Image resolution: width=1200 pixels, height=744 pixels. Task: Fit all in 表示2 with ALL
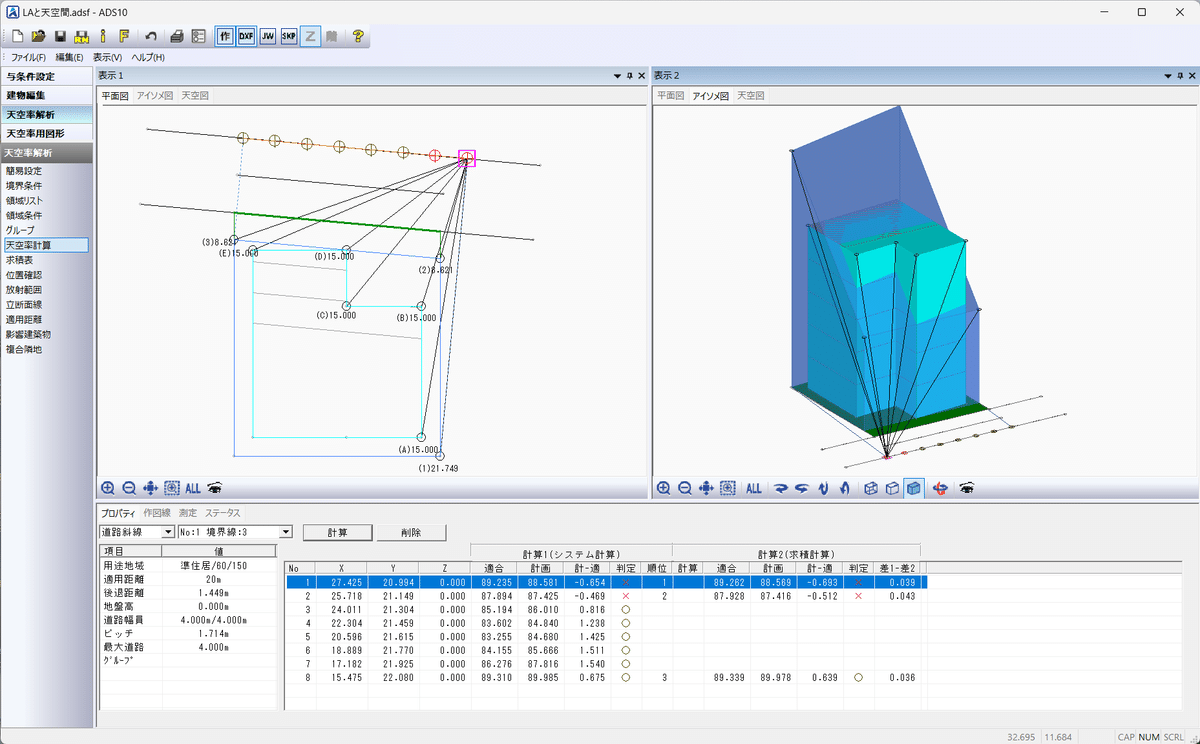[754, 488]
